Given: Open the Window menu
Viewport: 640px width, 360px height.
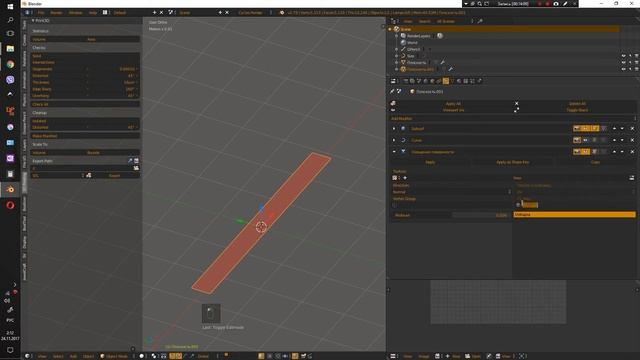Looking at the screenshot, I should pyautogui.click(x=76, y=13).
